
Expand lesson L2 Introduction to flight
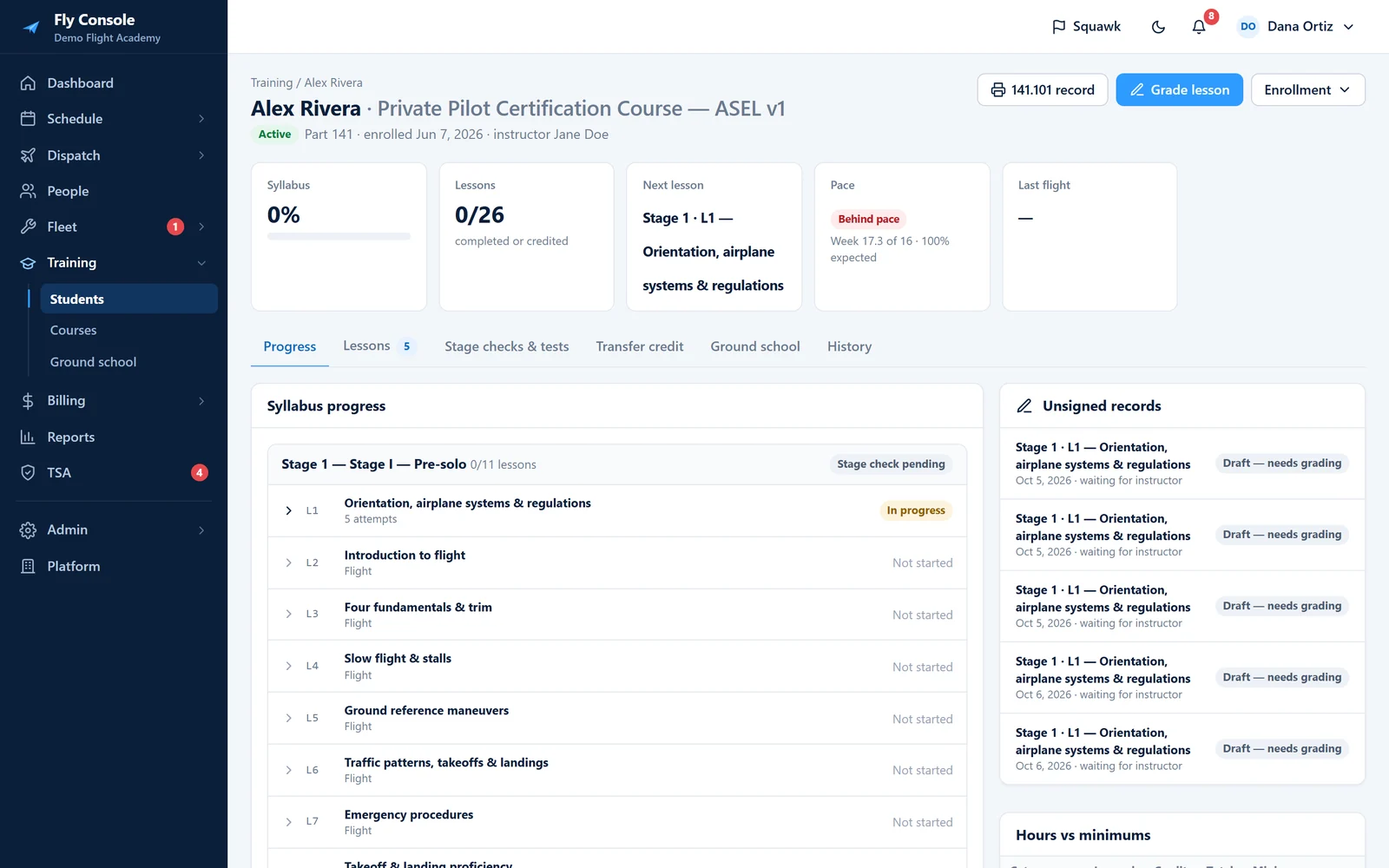289,562
